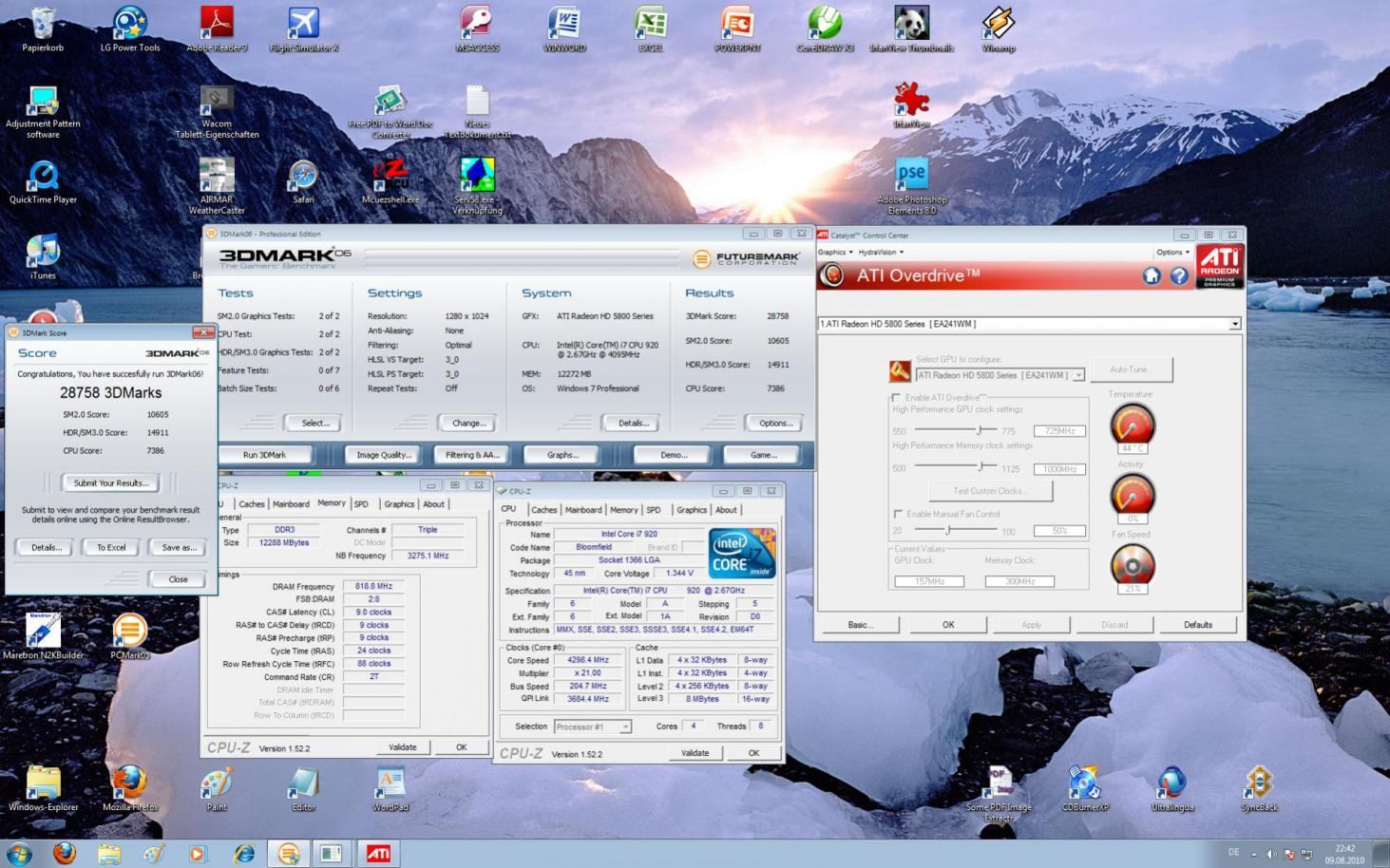Click Validate in CPU-Z processor window

pos(695,753)
